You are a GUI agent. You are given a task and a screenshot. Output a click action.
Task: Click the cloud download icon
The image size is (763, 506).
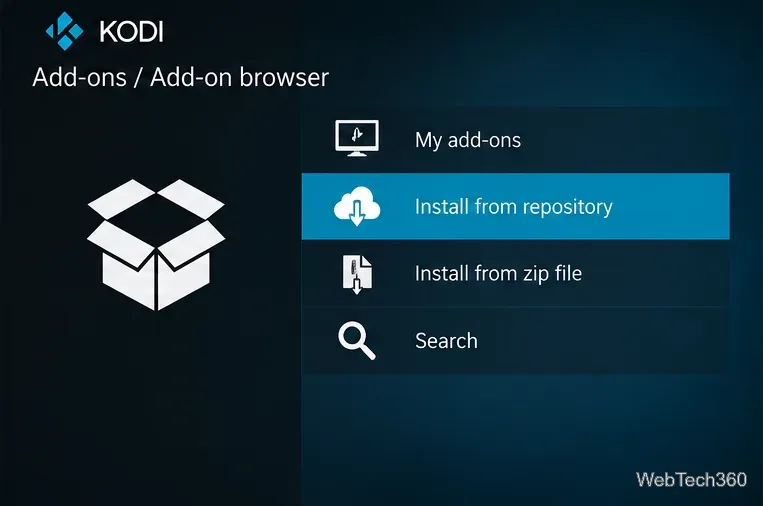click(357, 206)
